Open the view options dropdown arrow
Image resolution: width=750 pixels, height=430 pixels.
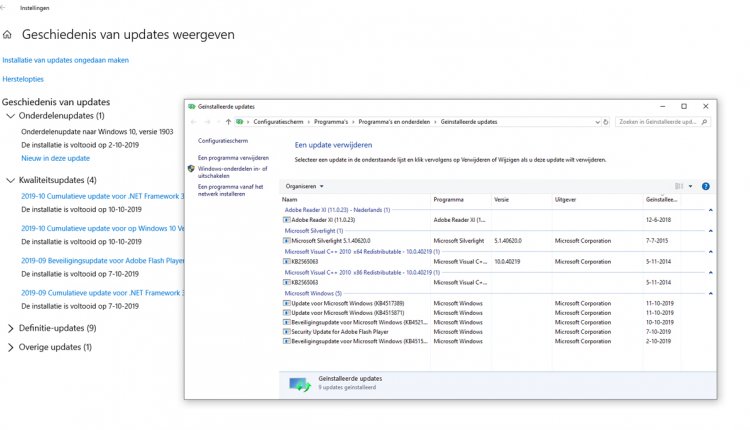click(x=690, y=187)
